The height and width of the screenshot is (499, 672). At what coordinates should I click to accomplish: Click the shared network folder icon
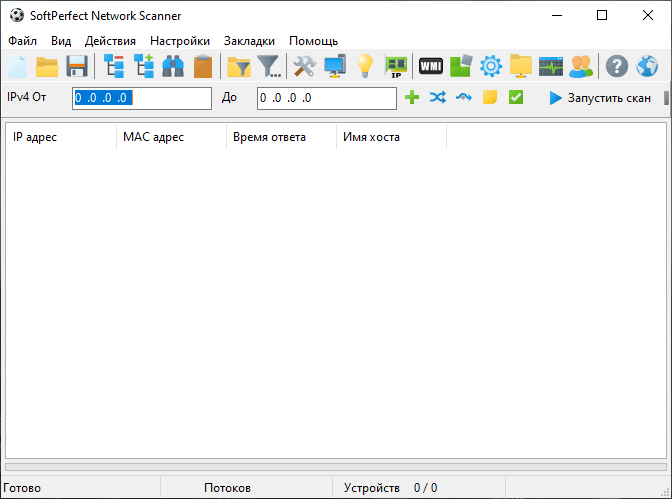(x=521, y=66)
